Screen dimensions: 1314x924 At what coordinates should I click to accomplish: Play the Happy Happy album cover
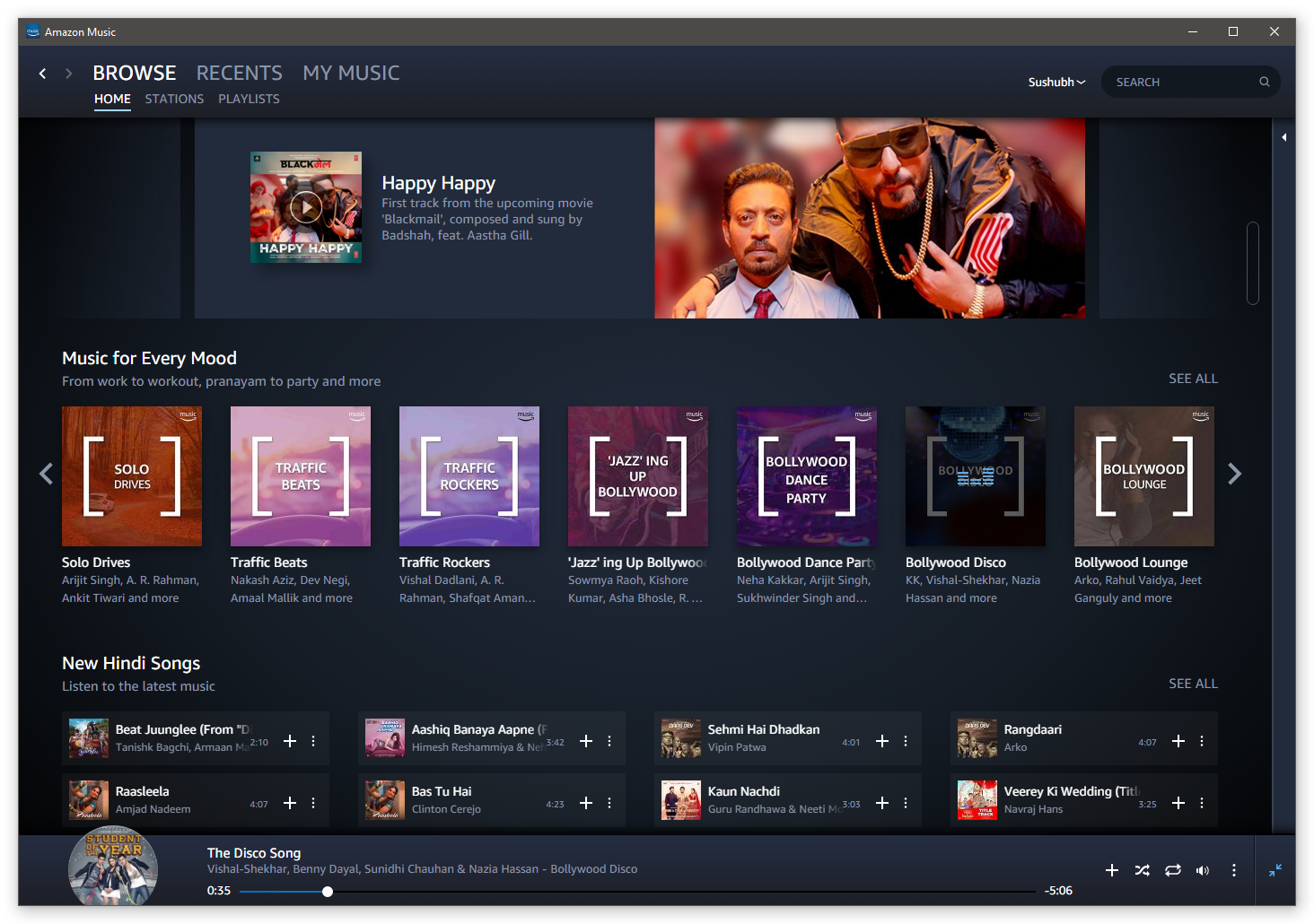[x=306, y=207]
